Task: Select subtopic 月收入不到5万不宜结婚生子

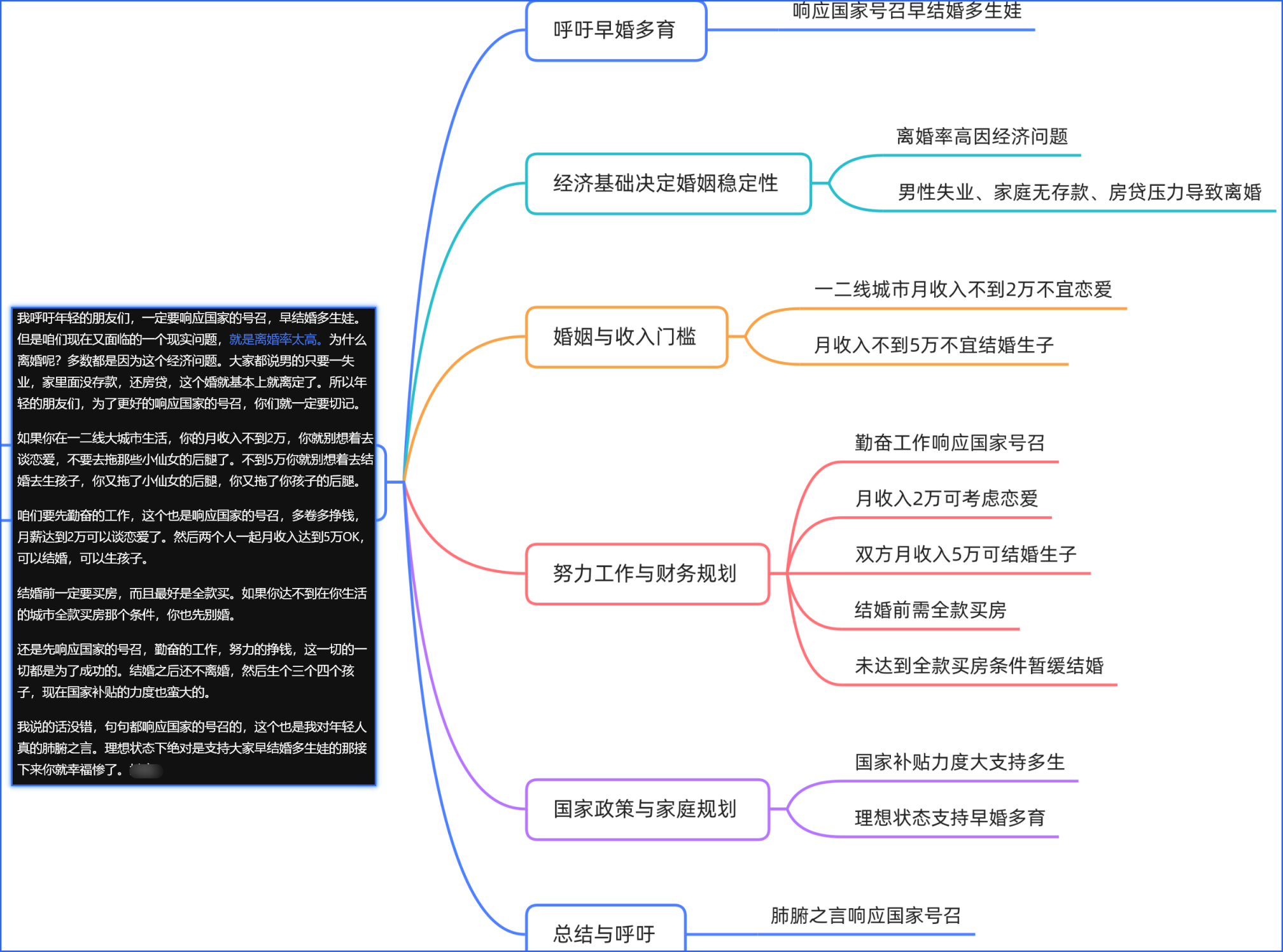Action: [x=933, y=345]
